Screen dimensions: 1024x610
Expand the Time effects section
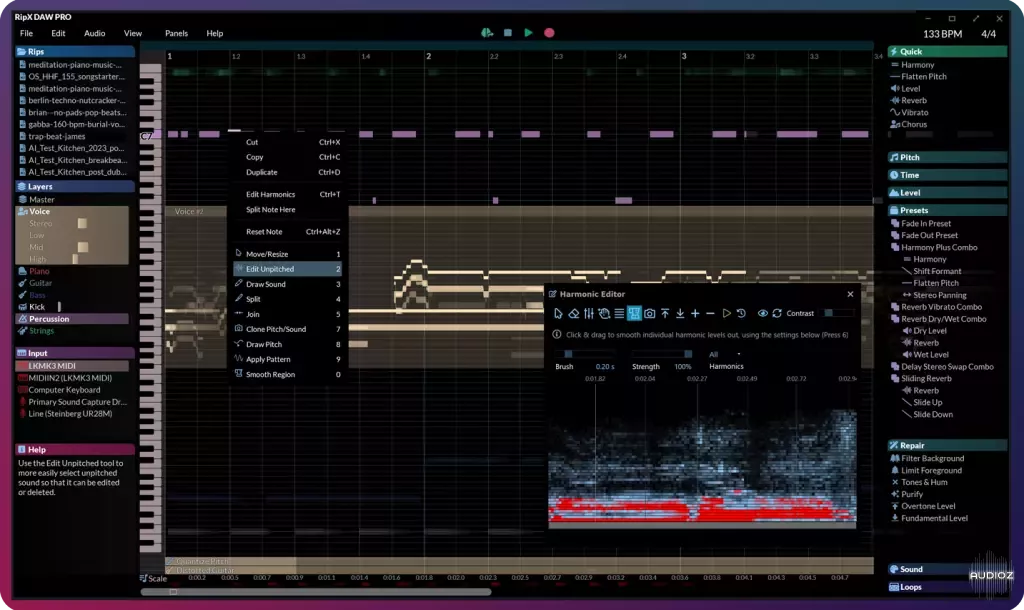click(947, 175)
